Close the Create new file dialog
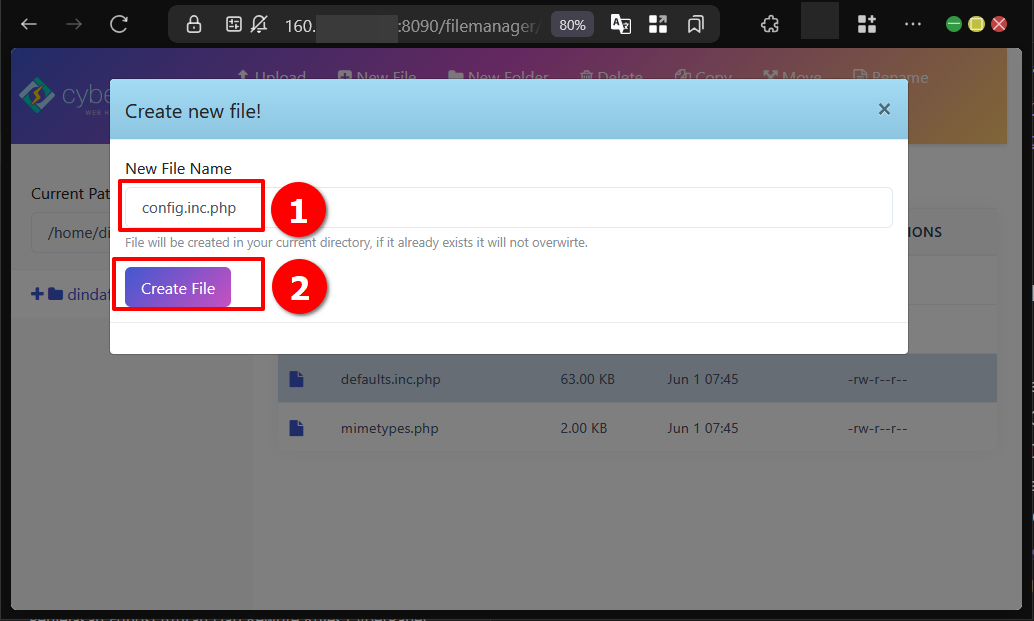 tap(884, 109)
